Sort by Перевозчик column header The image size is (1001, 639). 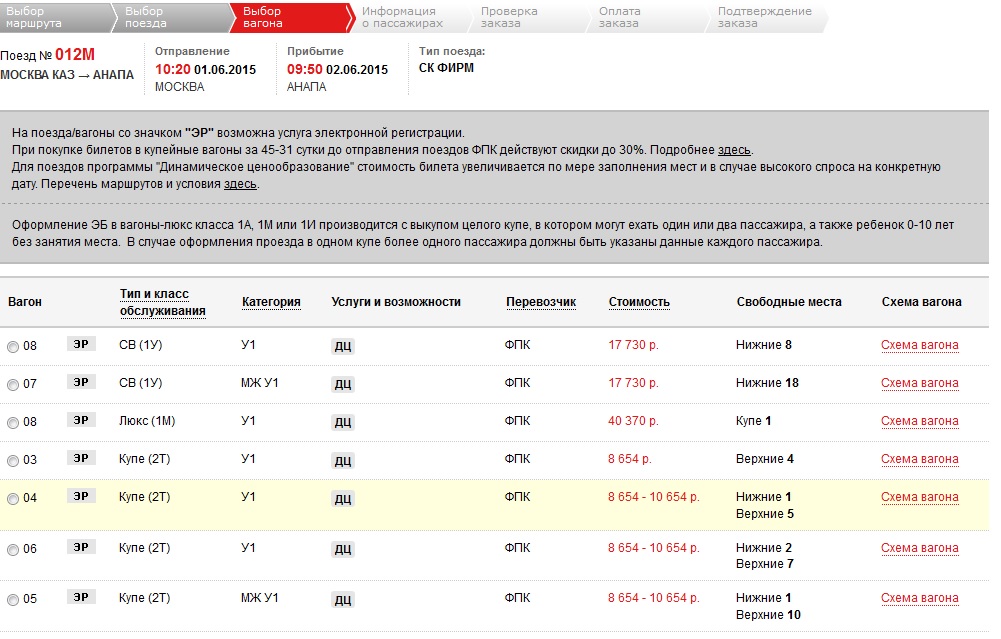click(x=540, y=302)
